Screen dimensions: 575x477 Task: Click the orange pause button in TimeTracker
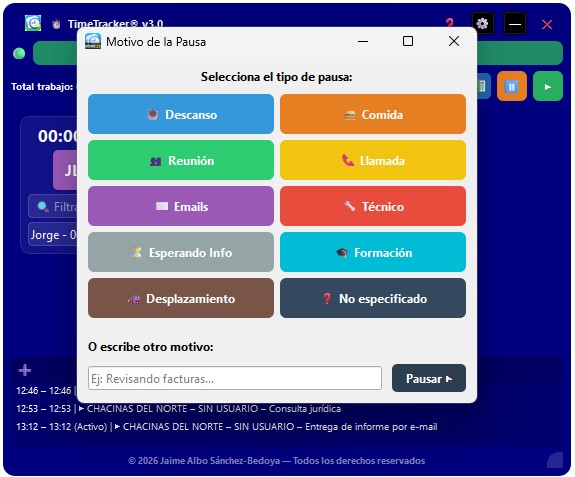tap(512, 87)
